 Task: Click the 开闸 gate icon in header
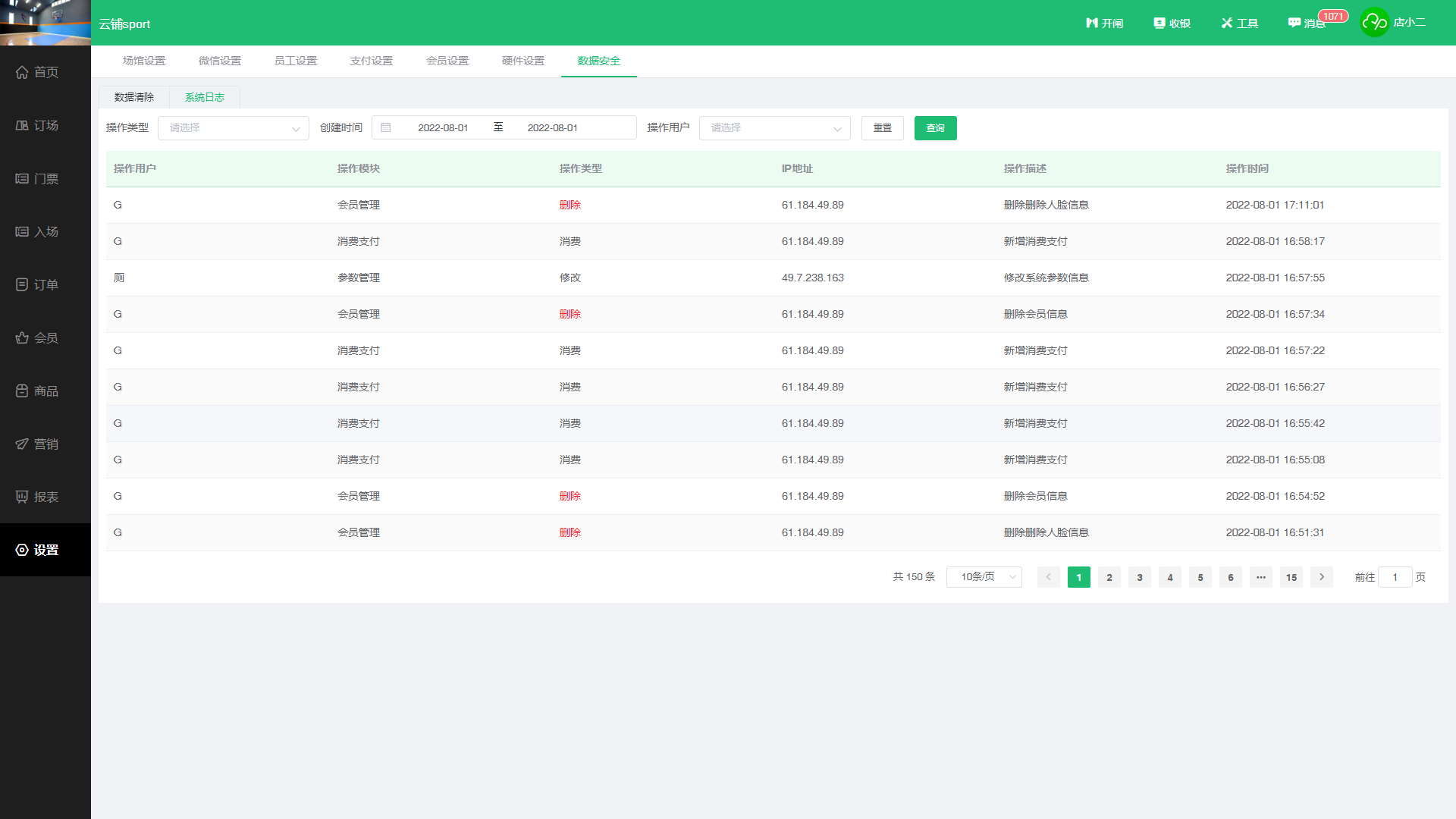(x=1104, y=24)
